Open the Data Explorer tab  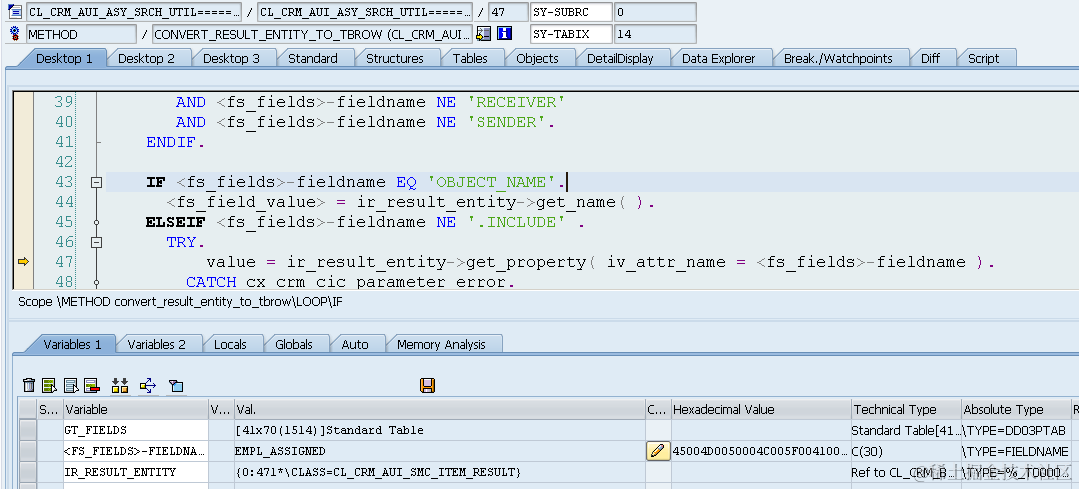click(x=718, y=58)
